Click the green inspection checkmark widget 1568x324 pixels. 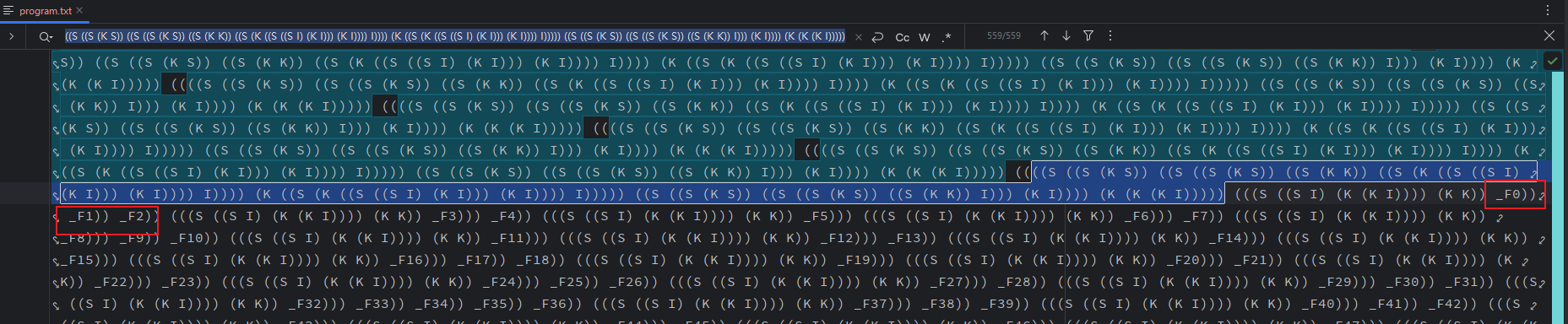click(x=1552, y=61)
